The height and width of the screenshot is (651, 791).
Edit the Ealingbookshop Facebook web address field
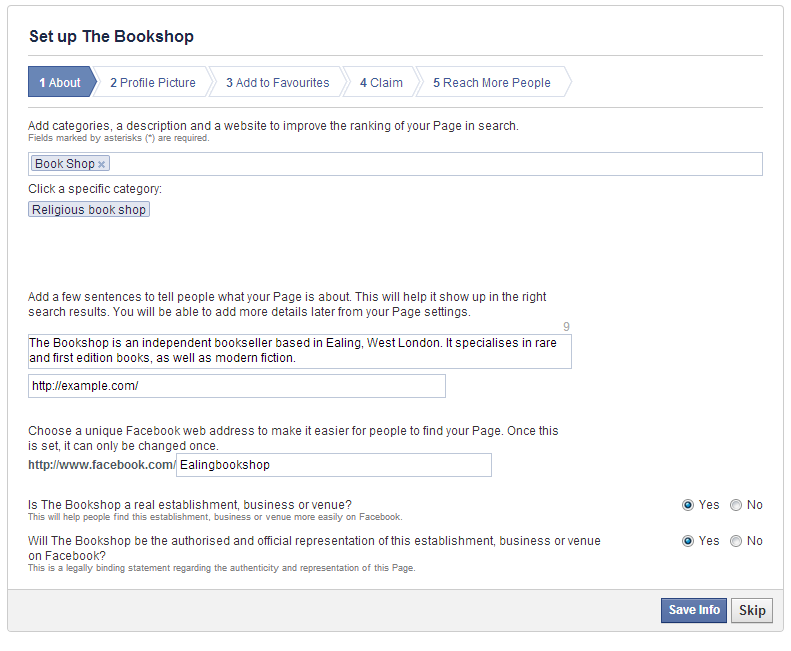334,465
